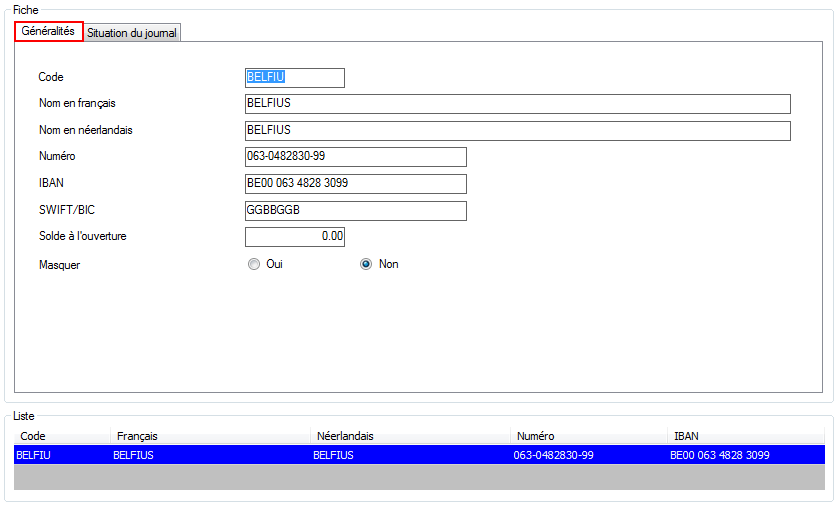The image size is (839, 508).
Task: Sort list by Code column header
Action: [x=62, y=436]
